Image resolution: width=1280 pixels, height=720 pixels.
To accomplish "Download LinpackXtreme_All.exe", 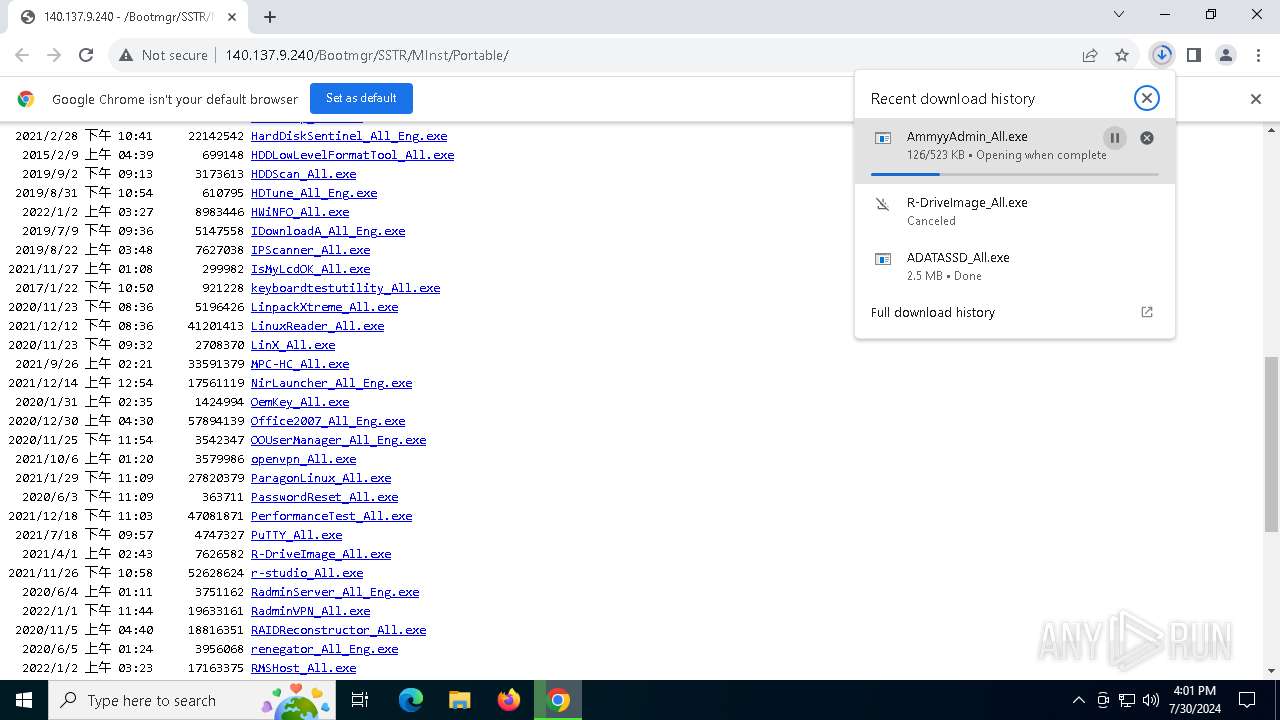I will [x=324, y=307].
